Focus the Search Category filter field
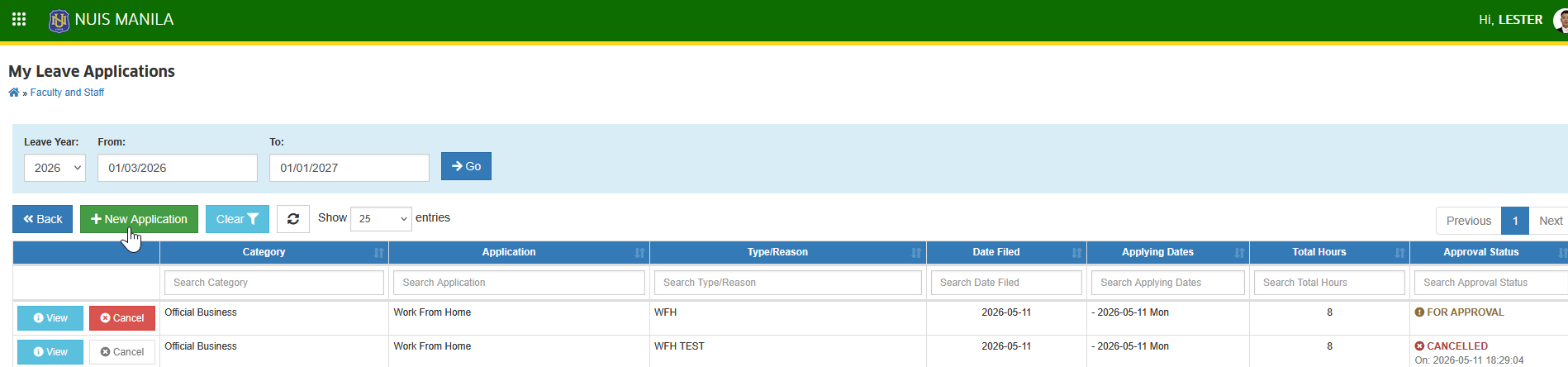The image size is (1568, 367). click(x=274, y=283)
